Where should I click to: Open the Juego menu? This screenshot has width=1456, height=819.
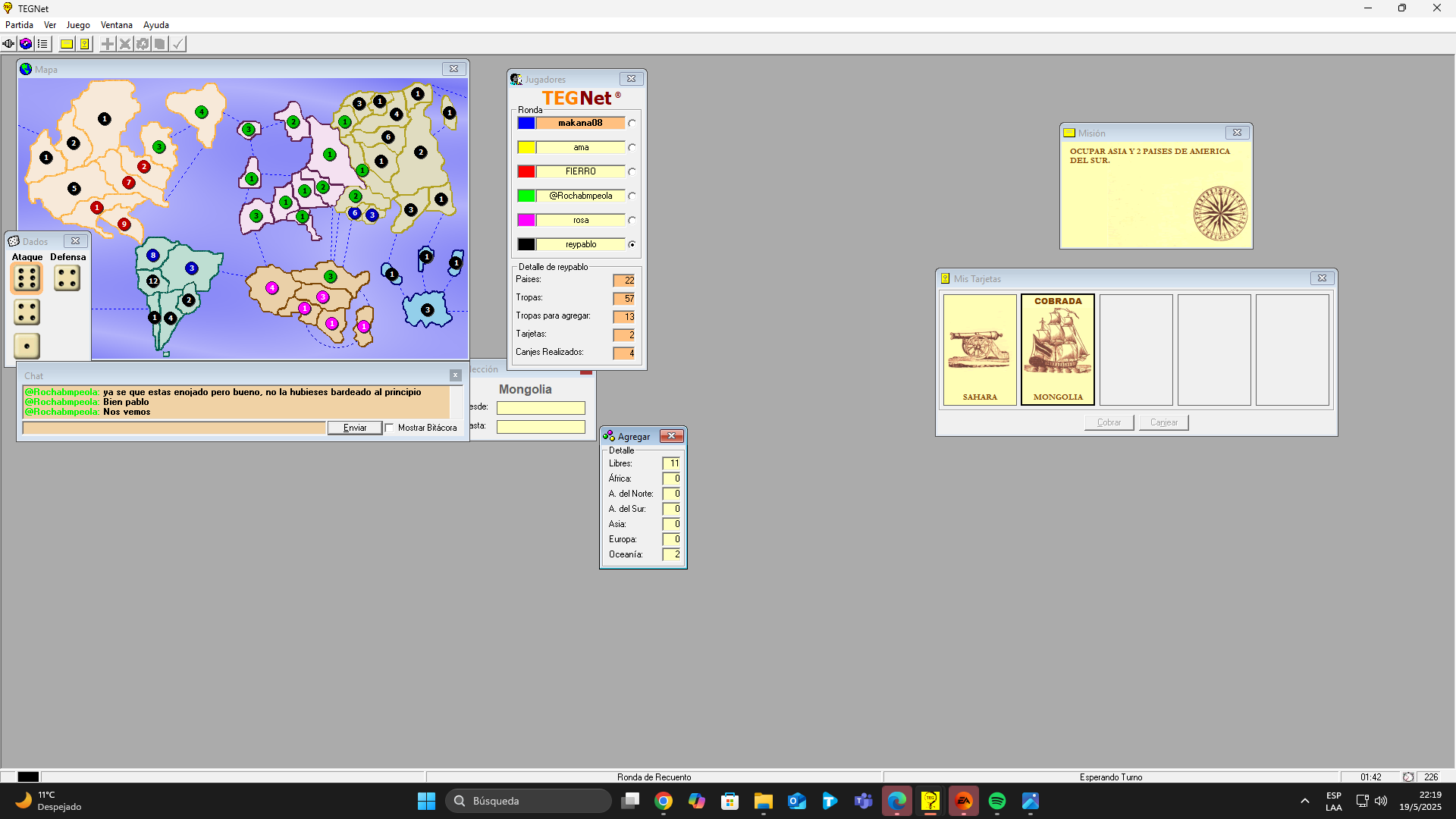click(x=78, y=25)
